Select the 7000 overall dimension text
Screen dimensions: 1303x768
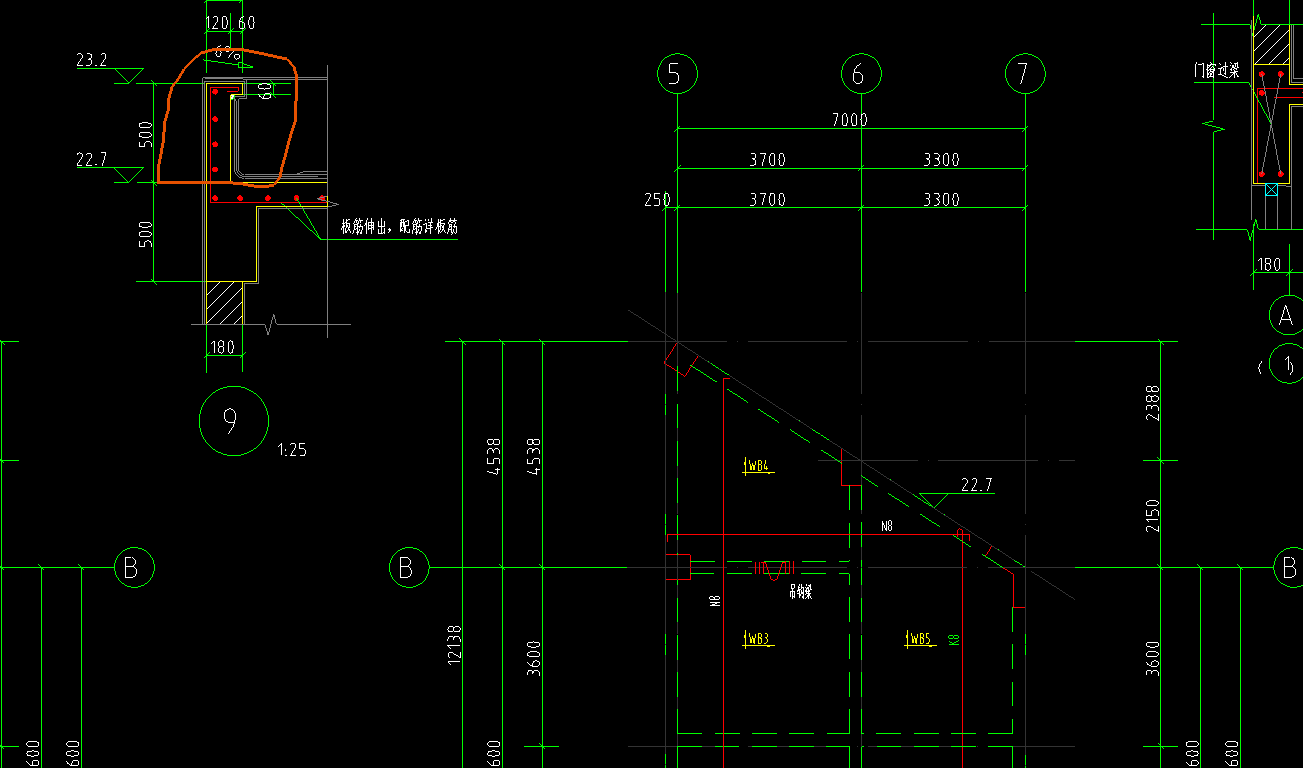850,120
